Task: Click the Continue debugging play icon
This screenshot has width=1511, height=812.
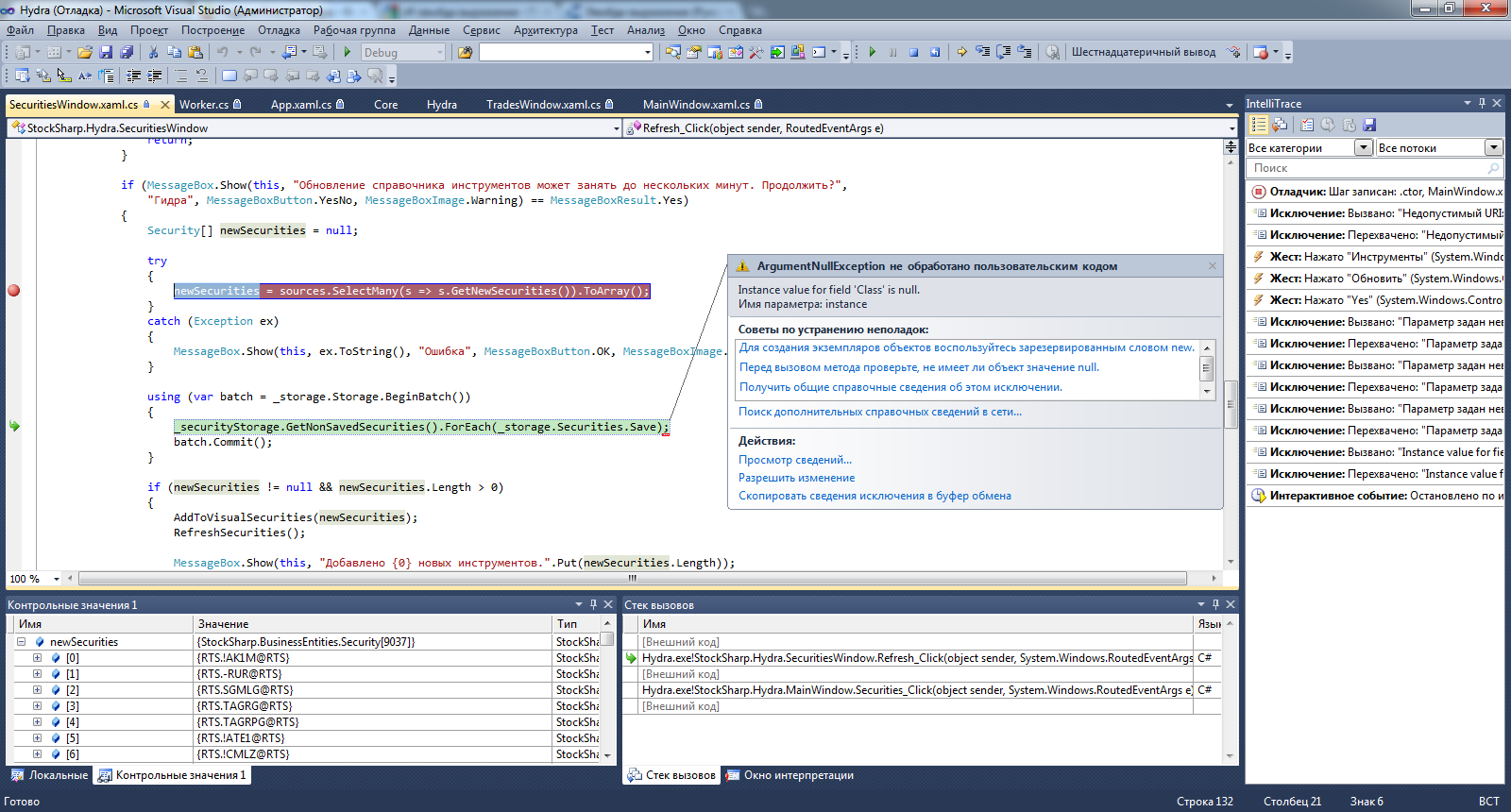Action: (x=872, y=52)
